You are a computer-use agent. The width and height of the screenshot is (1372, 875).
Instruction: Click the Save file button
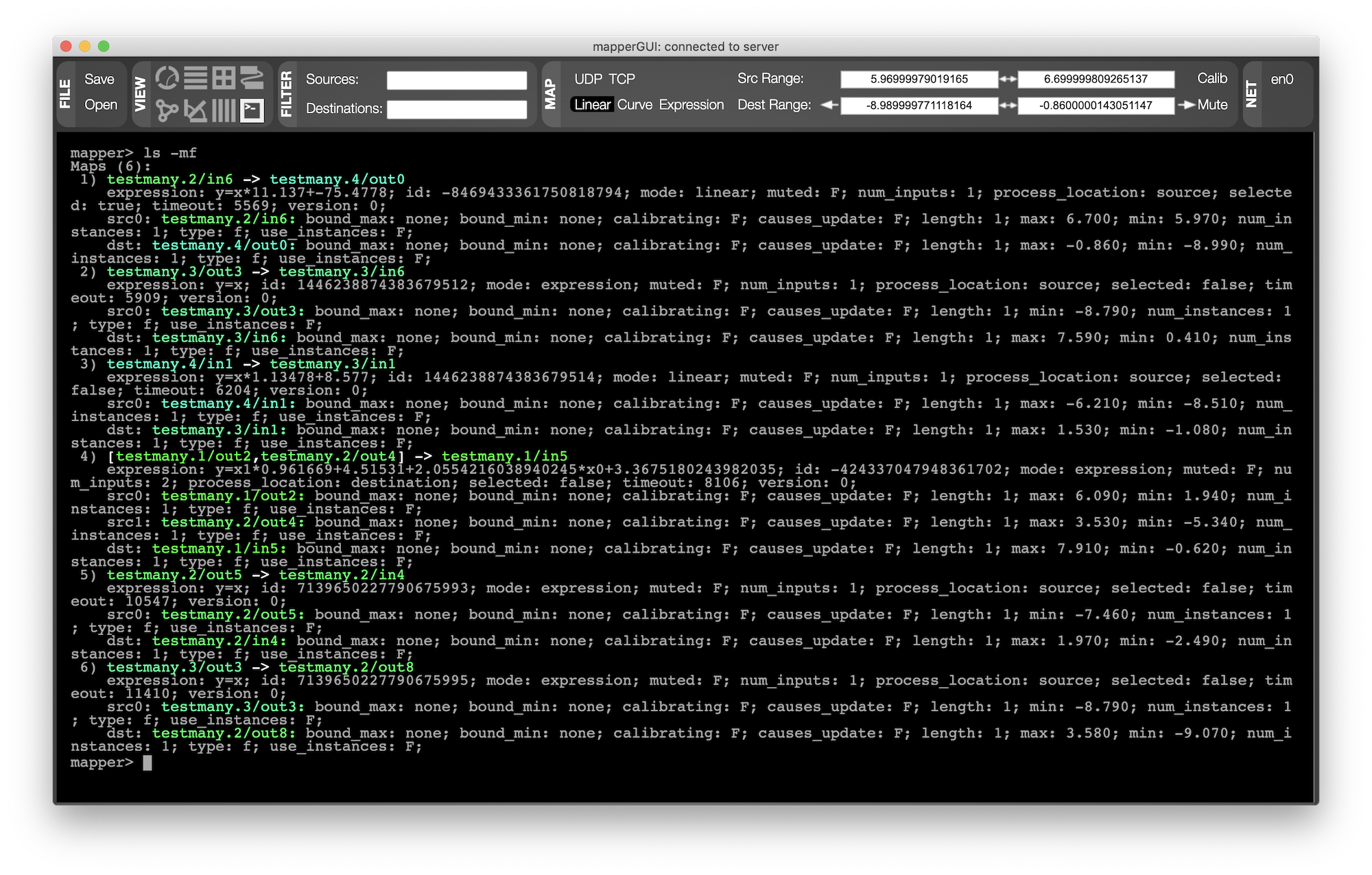99,79
